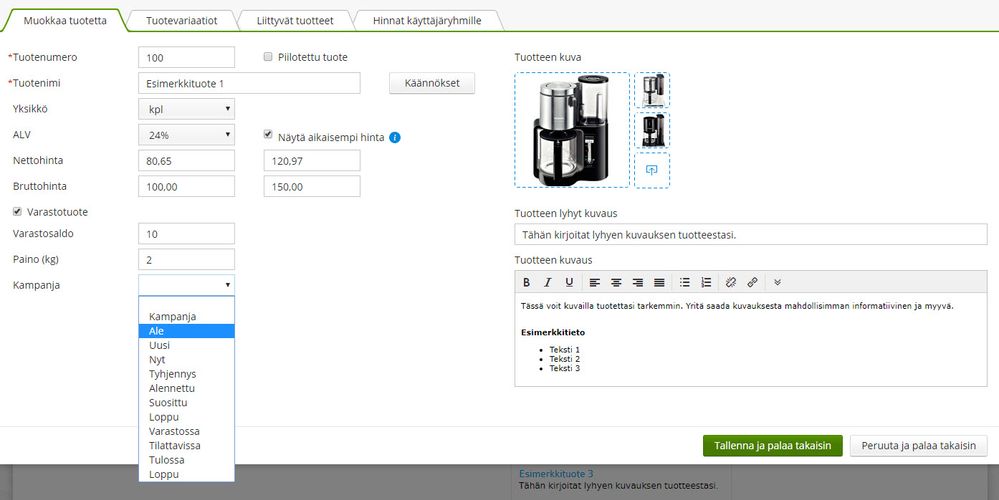The height and width of the screenshot is (500, 999).
Task: Center-align the description text
Action: (x=616, y=282)
